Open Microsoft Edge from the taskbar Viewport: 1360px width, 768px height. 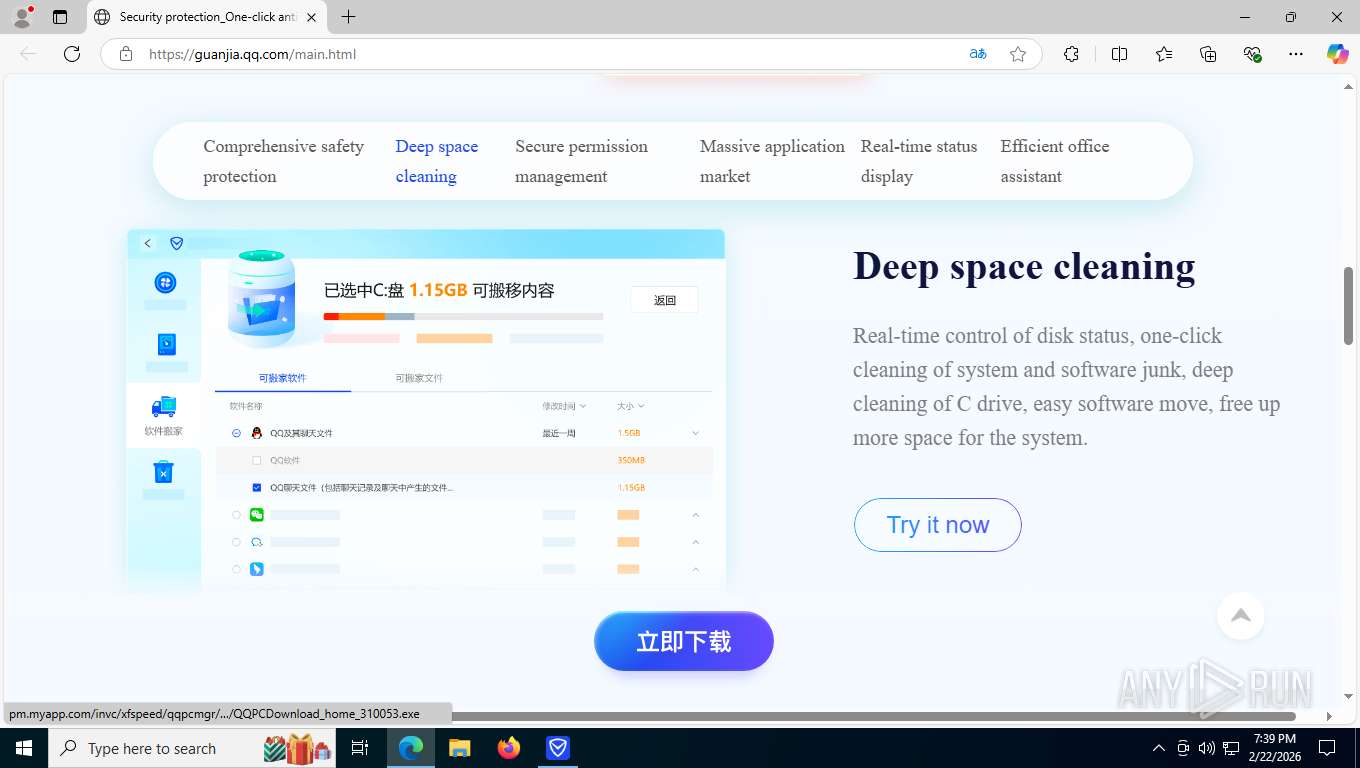[411, 748]
